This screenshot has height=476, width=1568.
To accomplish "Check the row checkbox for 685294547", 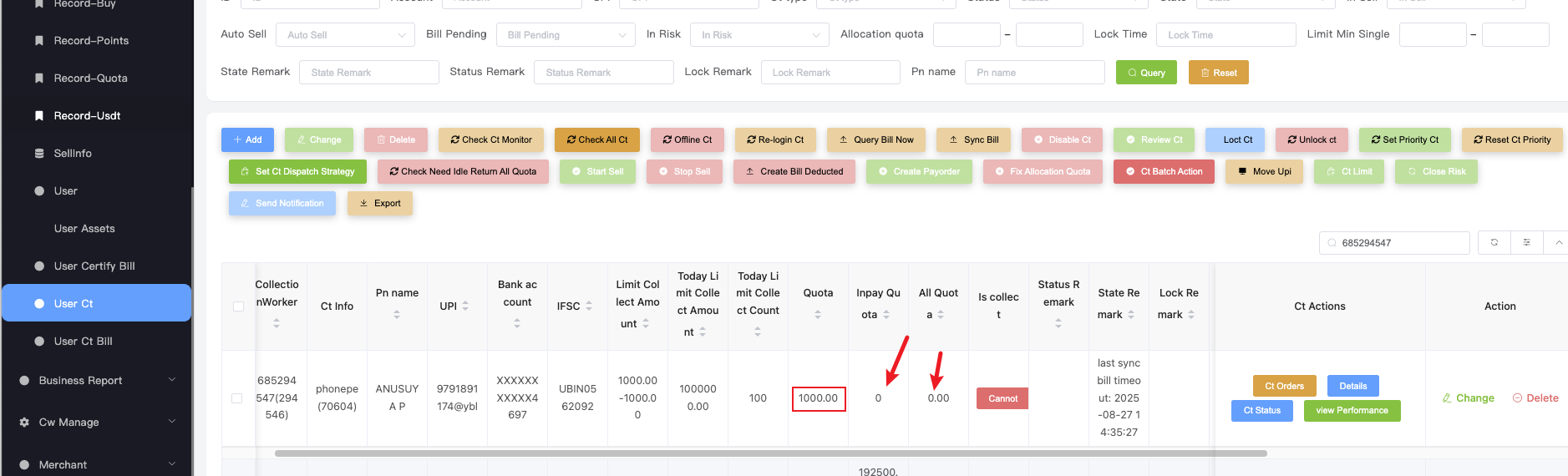I will 237,398.
